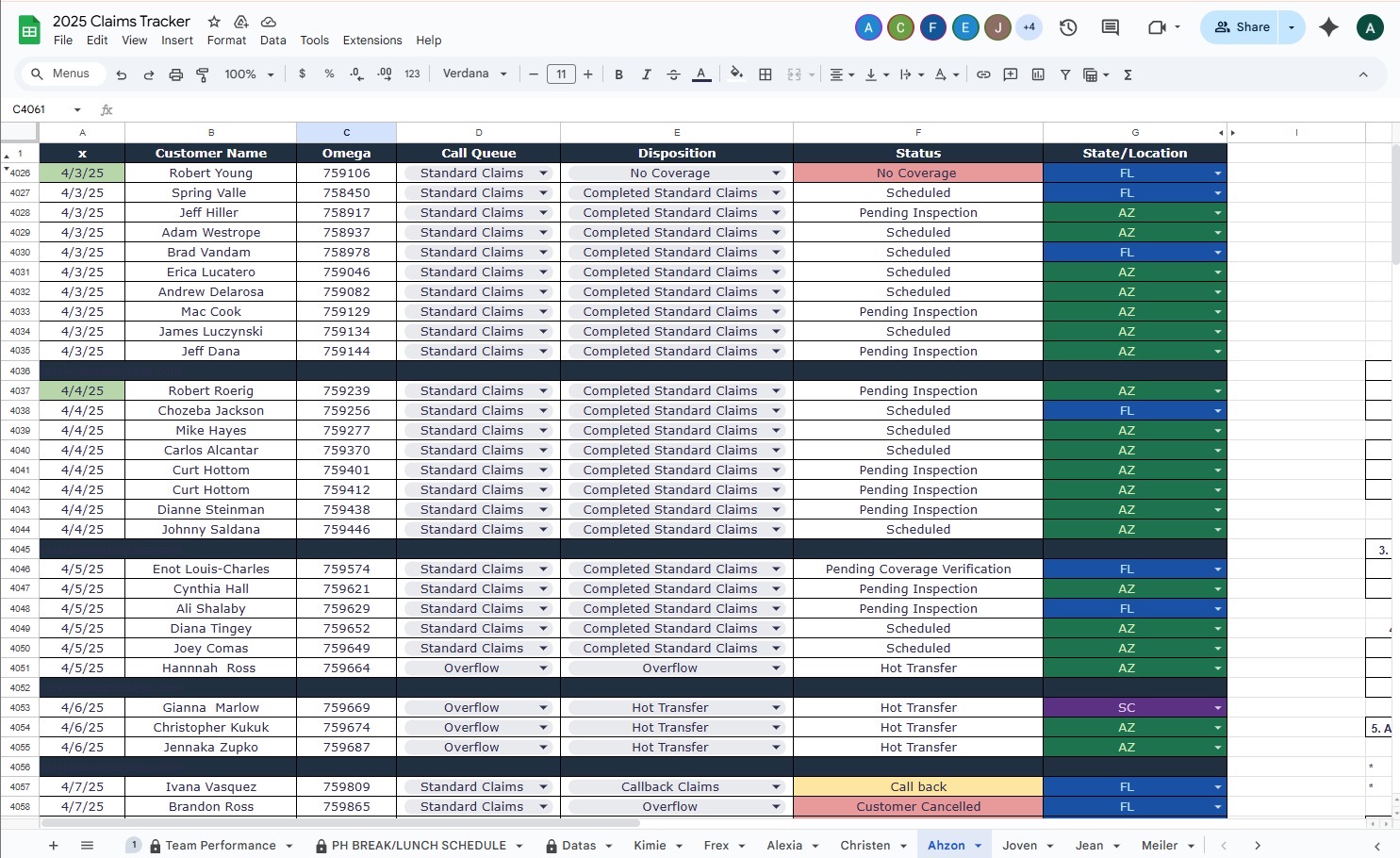The image size is (1400, 858).
Task: Open the File menu
Action: [63, 41]
